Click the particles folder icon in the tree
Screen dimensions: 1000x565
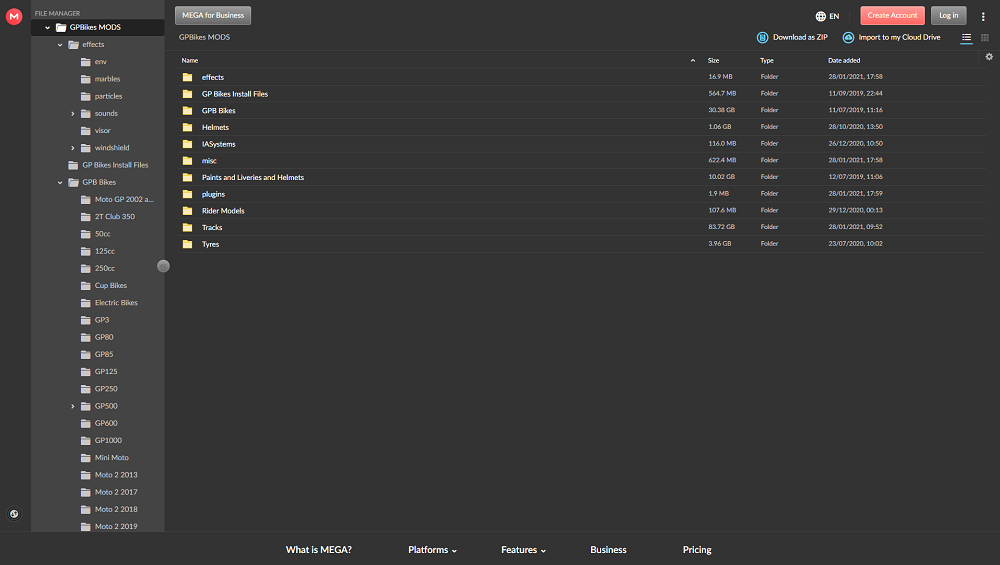click(x=85, y=96)
